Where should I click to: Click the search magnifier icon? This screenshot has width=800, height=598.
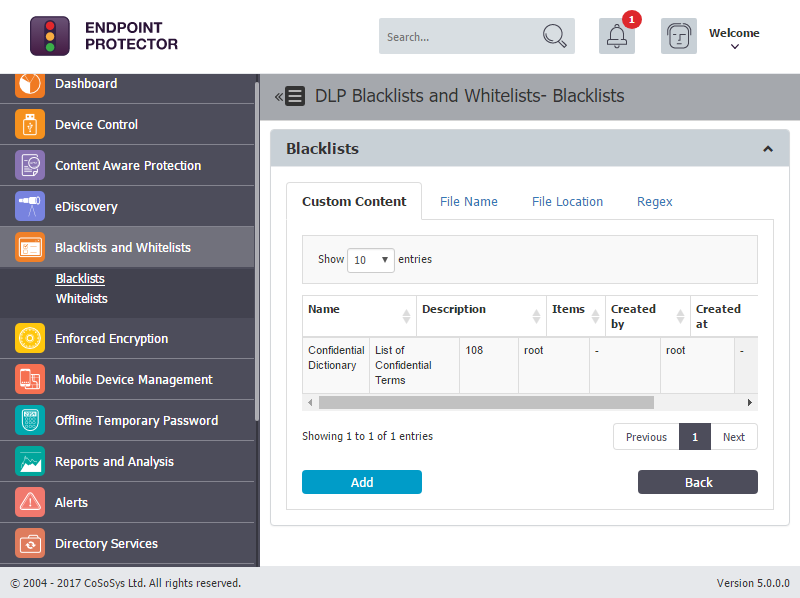(554, 36)
